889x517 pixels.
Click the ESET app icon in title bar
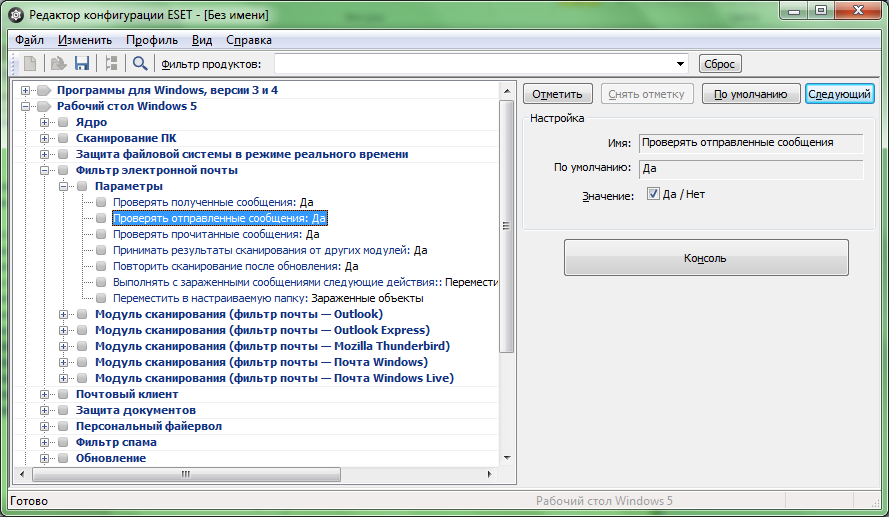coord(16,15)
